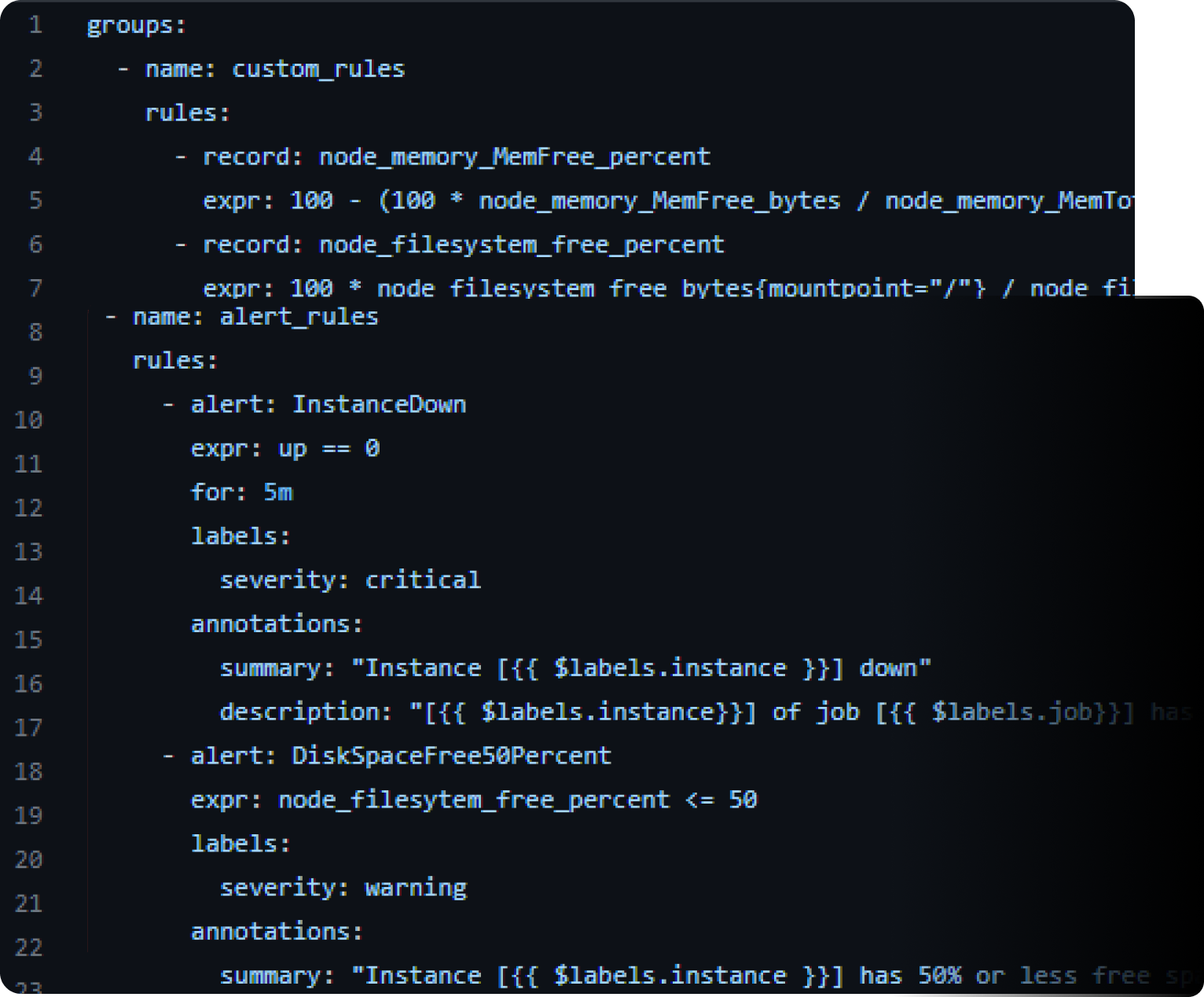Select the groups: key on line 1
The width and height of the screenshot is (1204, 997).
(x=136, y=25)
